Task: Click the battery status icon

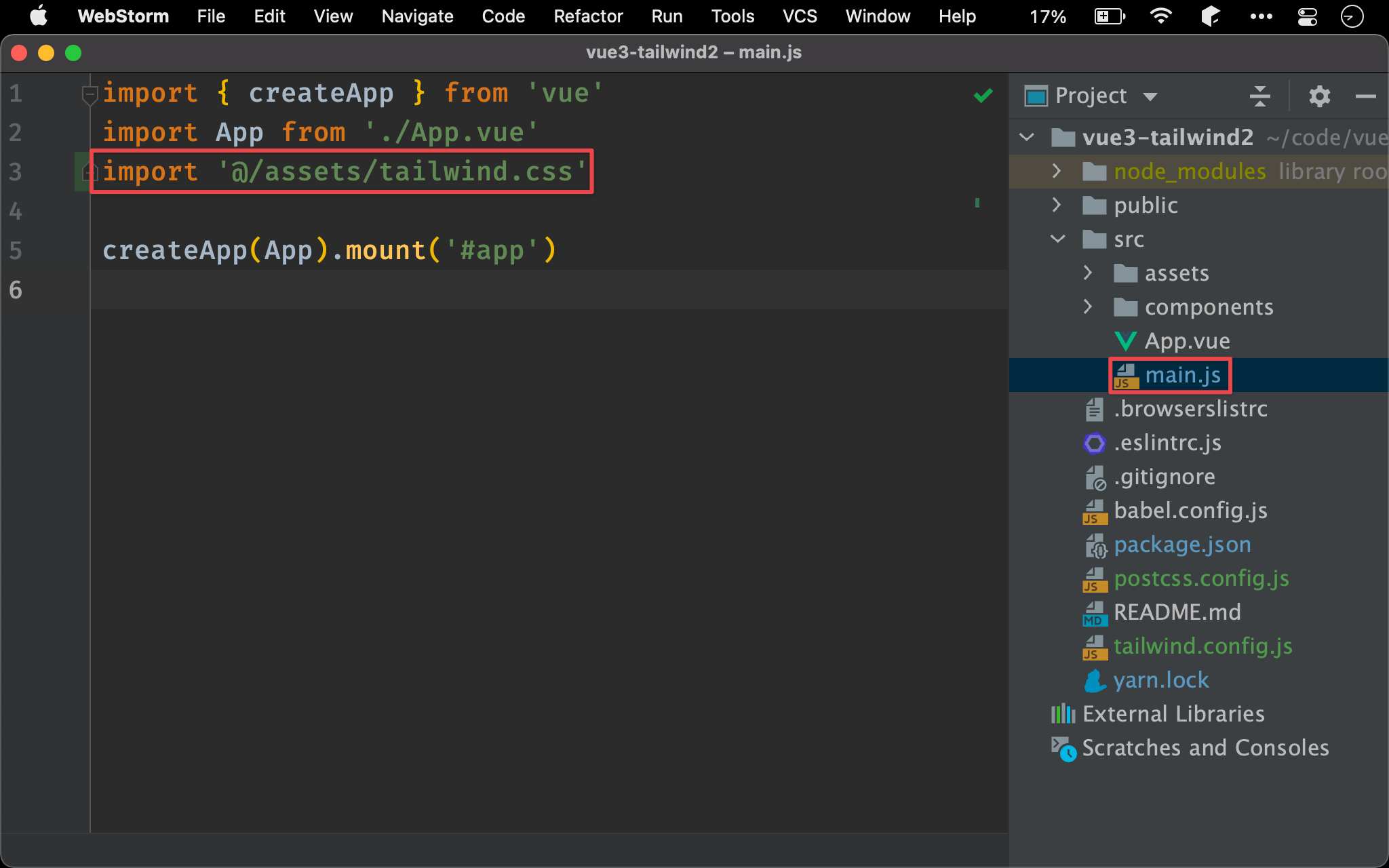Action: coord(1110,16)
